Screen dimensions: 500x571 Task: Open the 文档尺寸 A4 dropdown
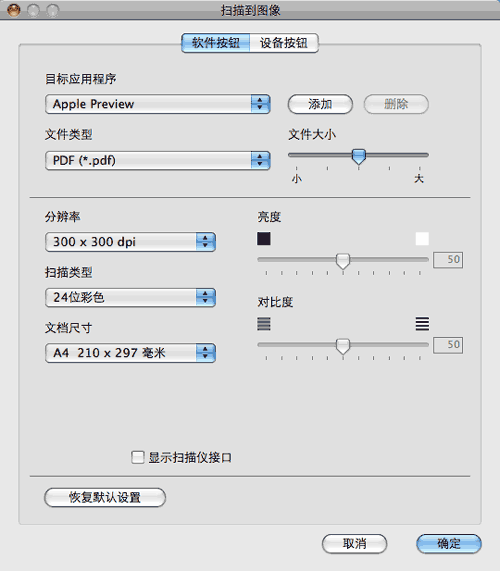click(130, 353)
